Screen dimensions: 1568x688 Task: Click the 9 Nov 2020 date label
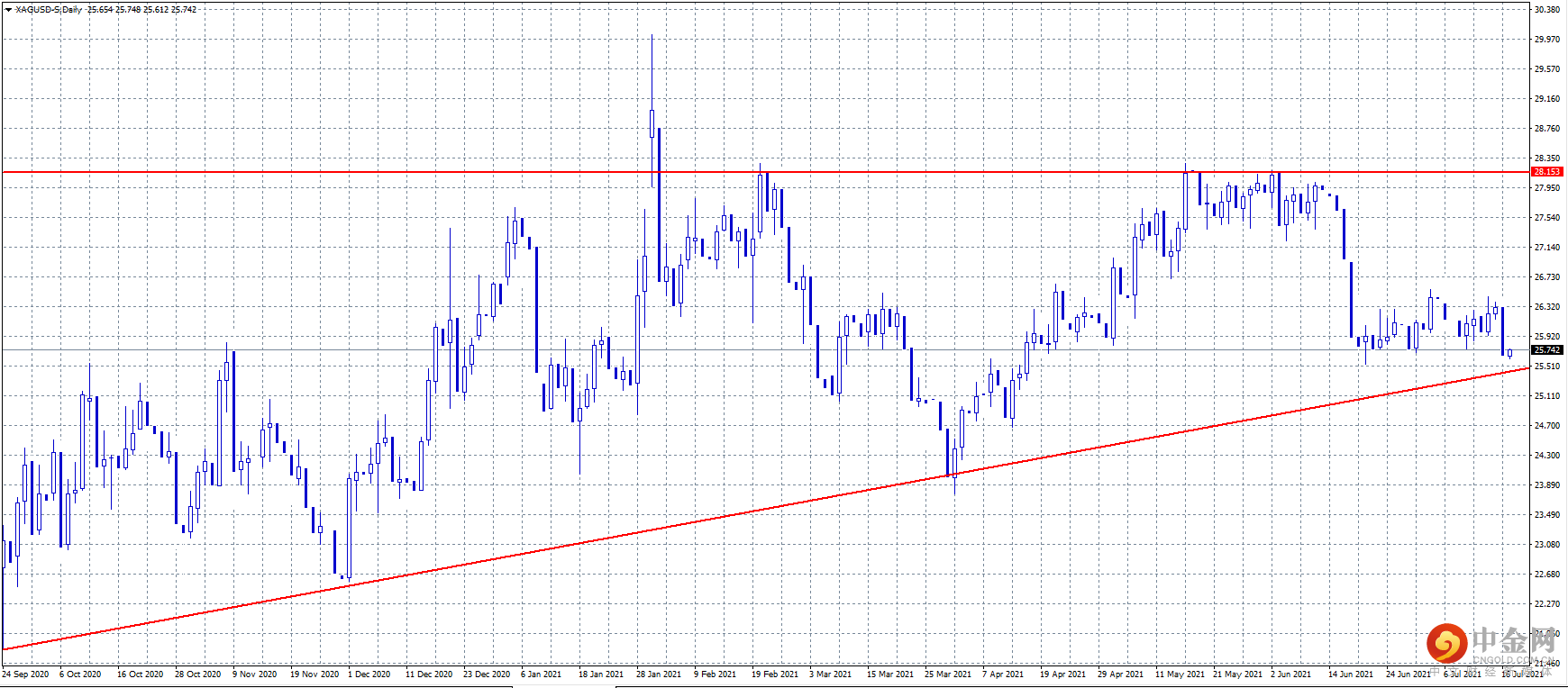pos(255,674)
